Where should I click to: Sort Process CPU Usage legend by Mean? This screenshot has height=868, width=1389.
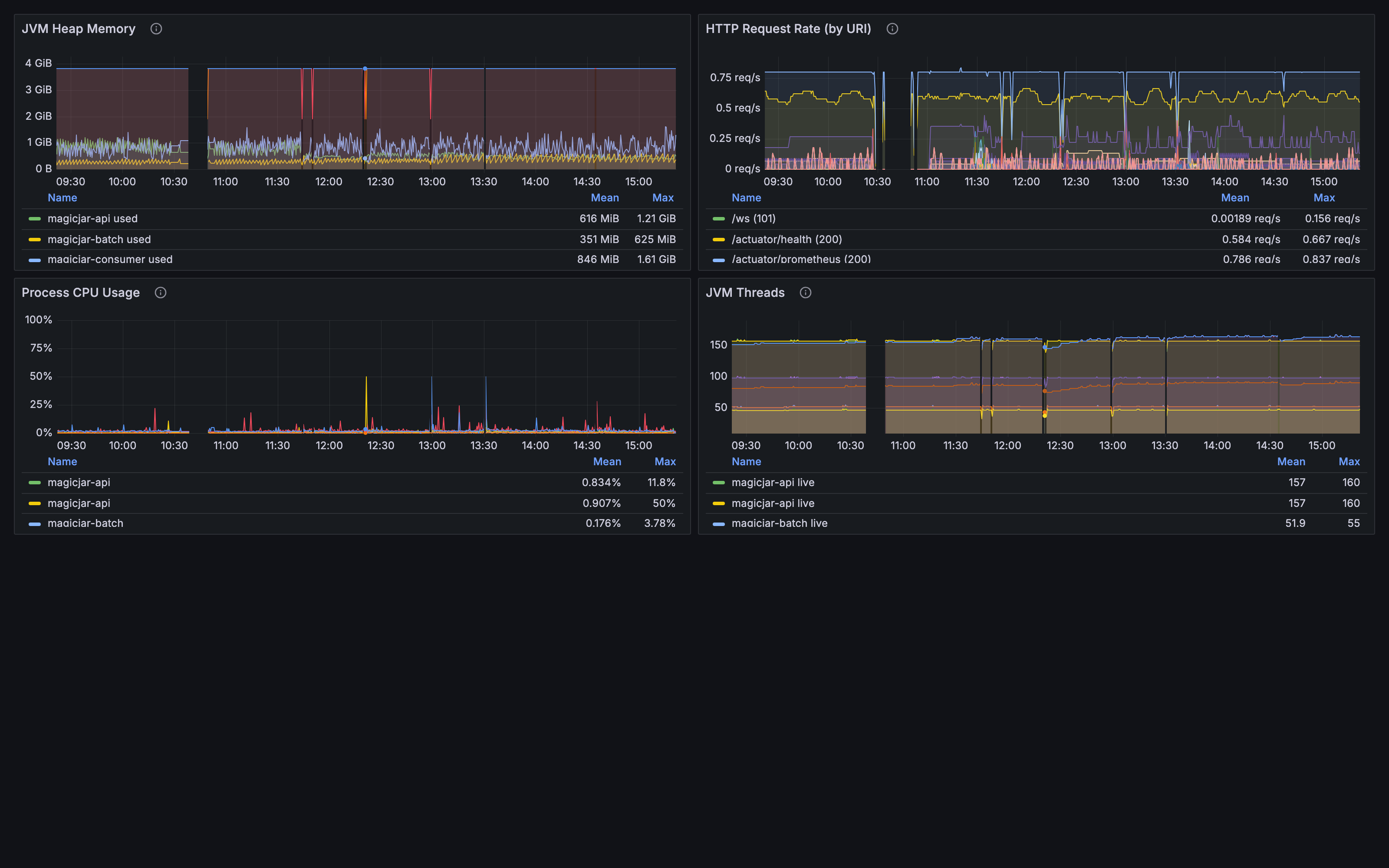pos(607,461)
